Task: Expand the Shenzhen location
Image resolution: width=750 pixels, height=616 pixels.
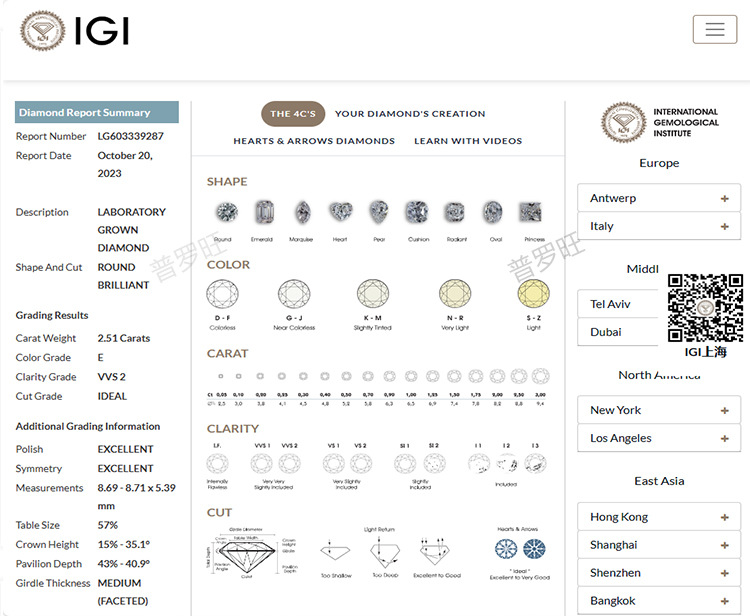Action: (659, 573)
